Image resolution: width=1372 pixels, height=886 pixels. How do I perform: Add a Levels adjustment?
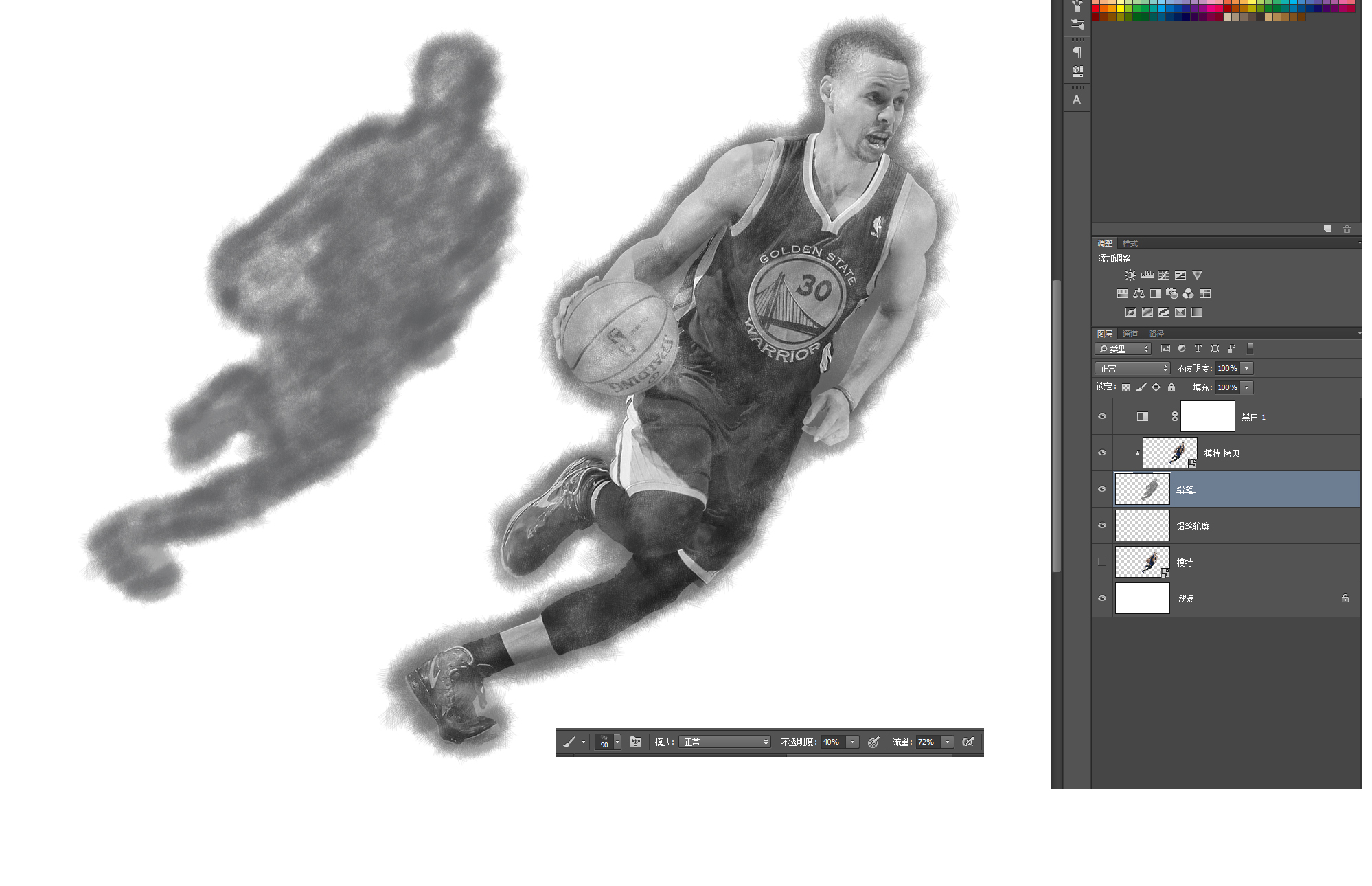(1147, 275)
